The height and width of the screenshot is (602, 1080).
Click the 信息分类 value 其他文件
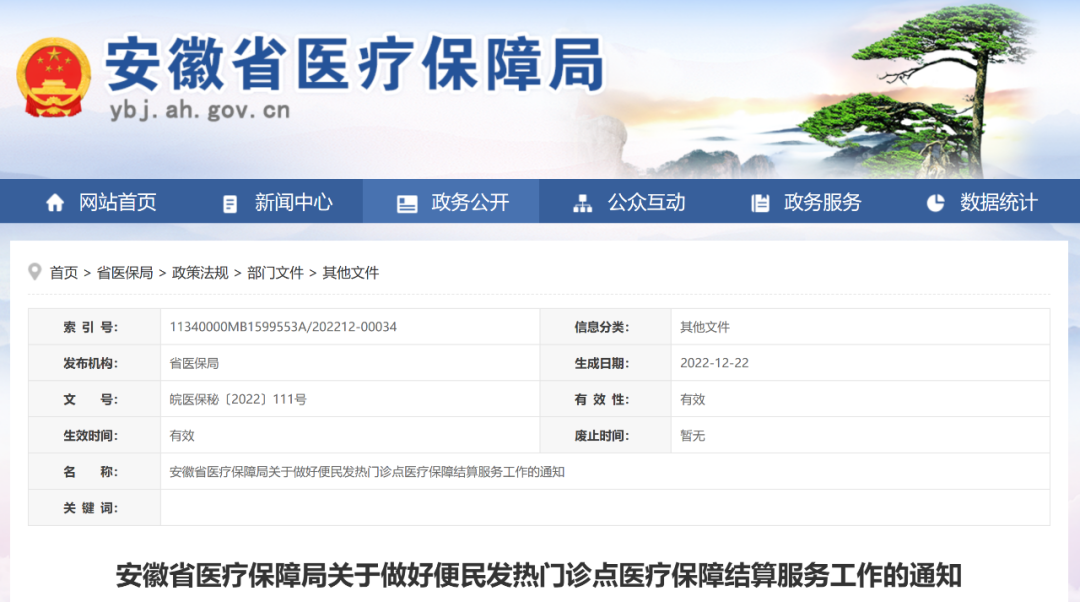705,326
